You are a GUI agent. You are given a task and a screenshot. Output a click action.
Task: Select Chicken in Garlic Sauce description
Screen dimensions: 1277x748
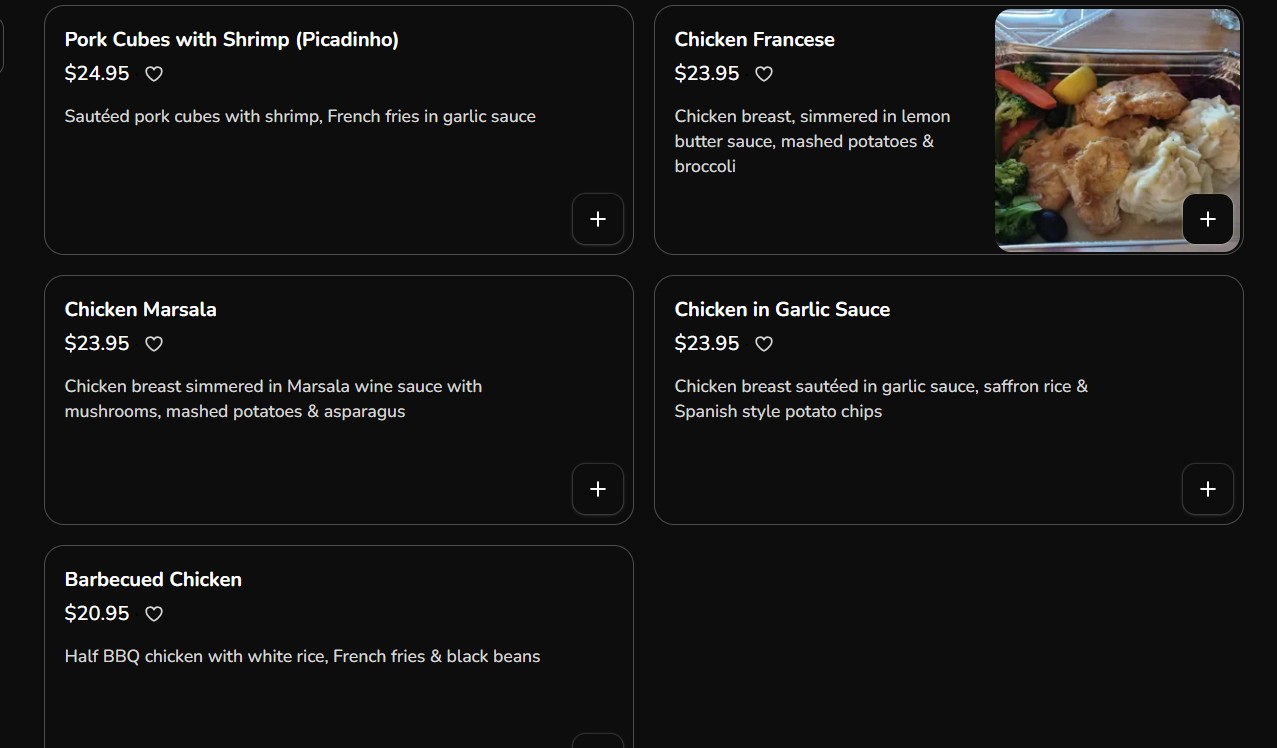(x=880, y=398)
